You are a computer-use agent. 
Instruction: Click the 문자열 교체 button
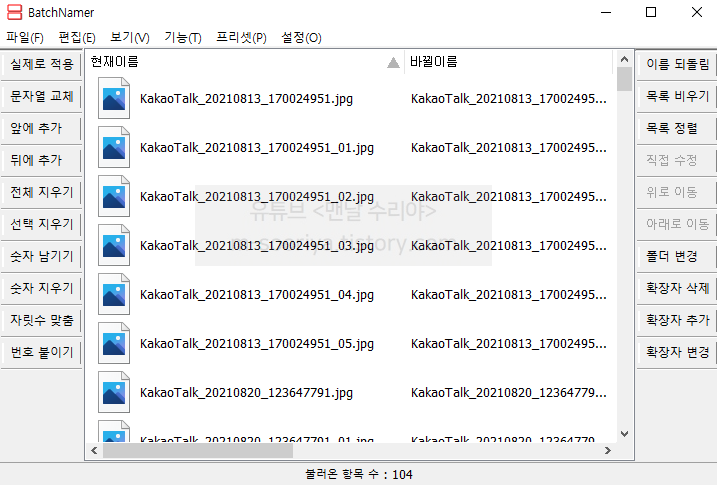pyautogui.click(x=41, y=96)
